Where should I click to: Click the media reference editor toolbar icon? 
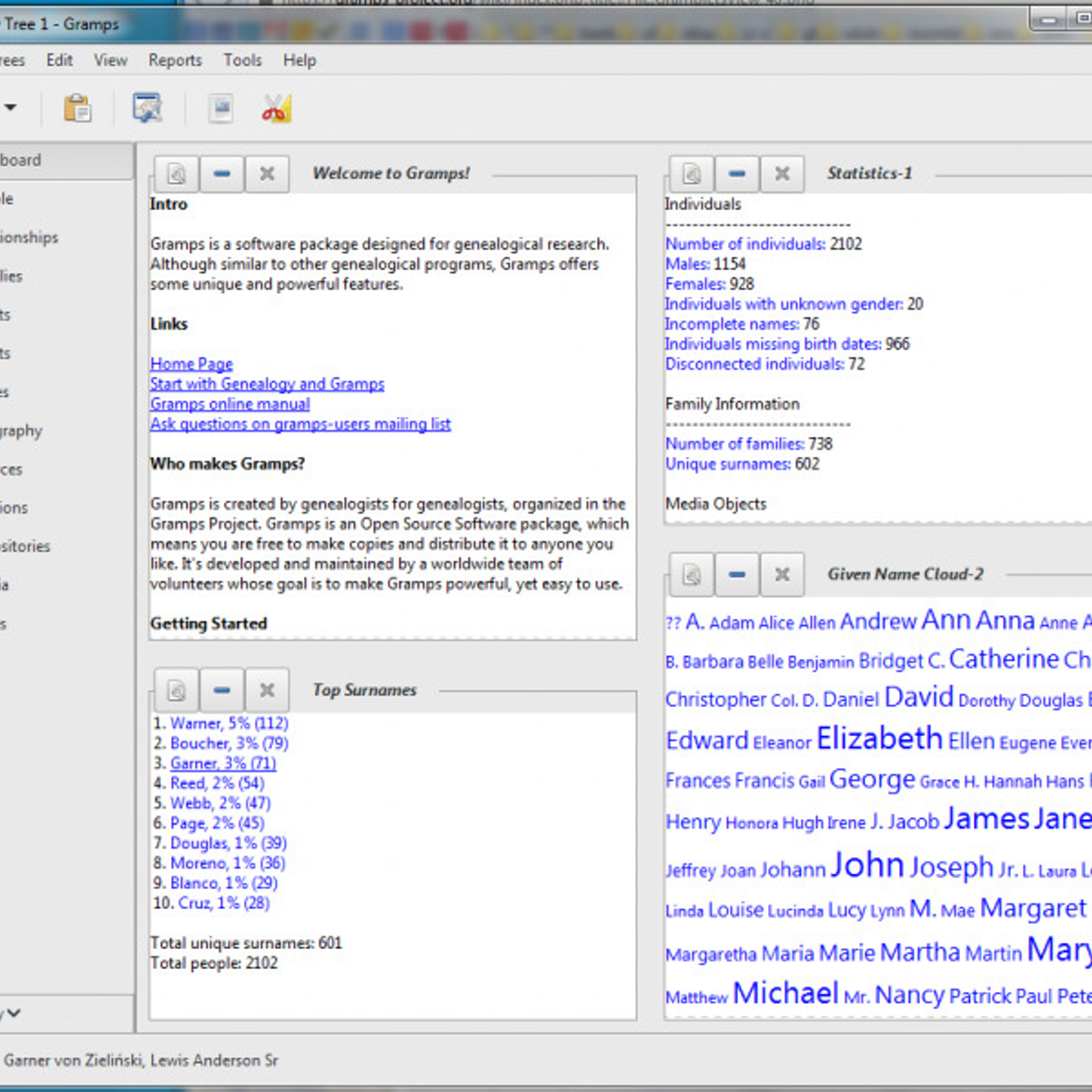pyautogui.click(x=221, y=107)
